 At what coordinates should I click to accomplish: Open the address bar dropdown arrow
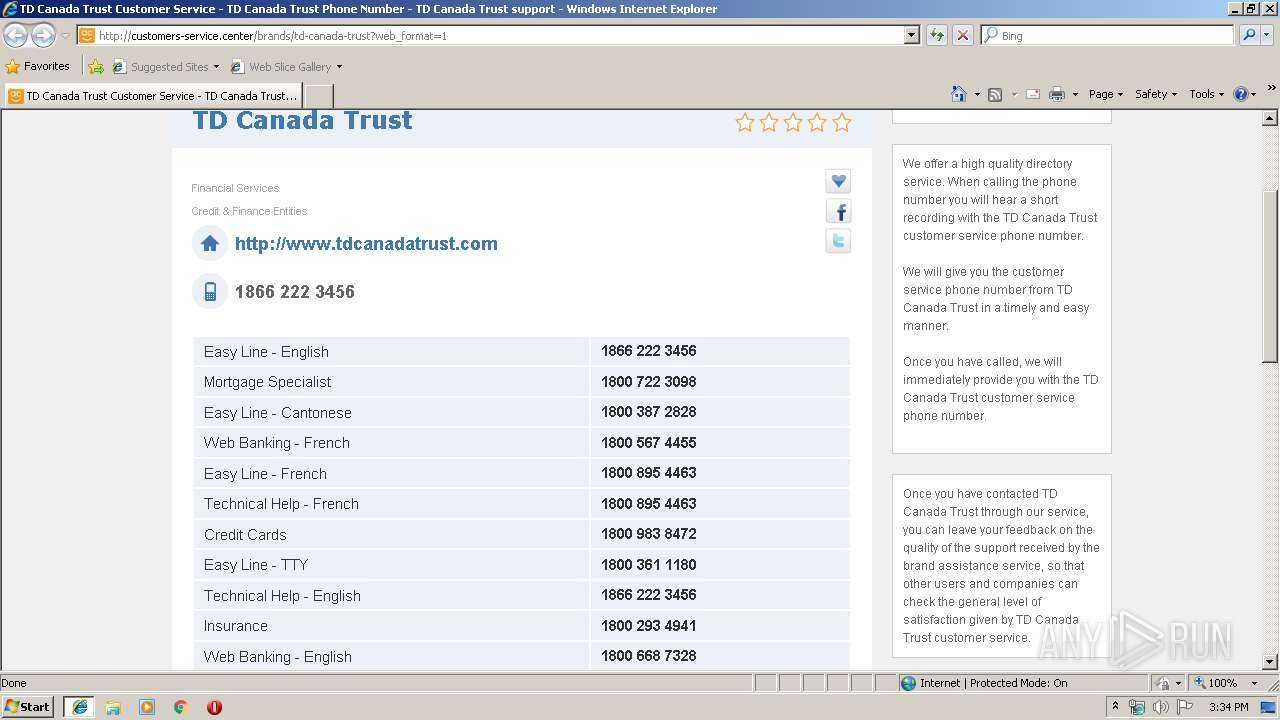[911, 35]
